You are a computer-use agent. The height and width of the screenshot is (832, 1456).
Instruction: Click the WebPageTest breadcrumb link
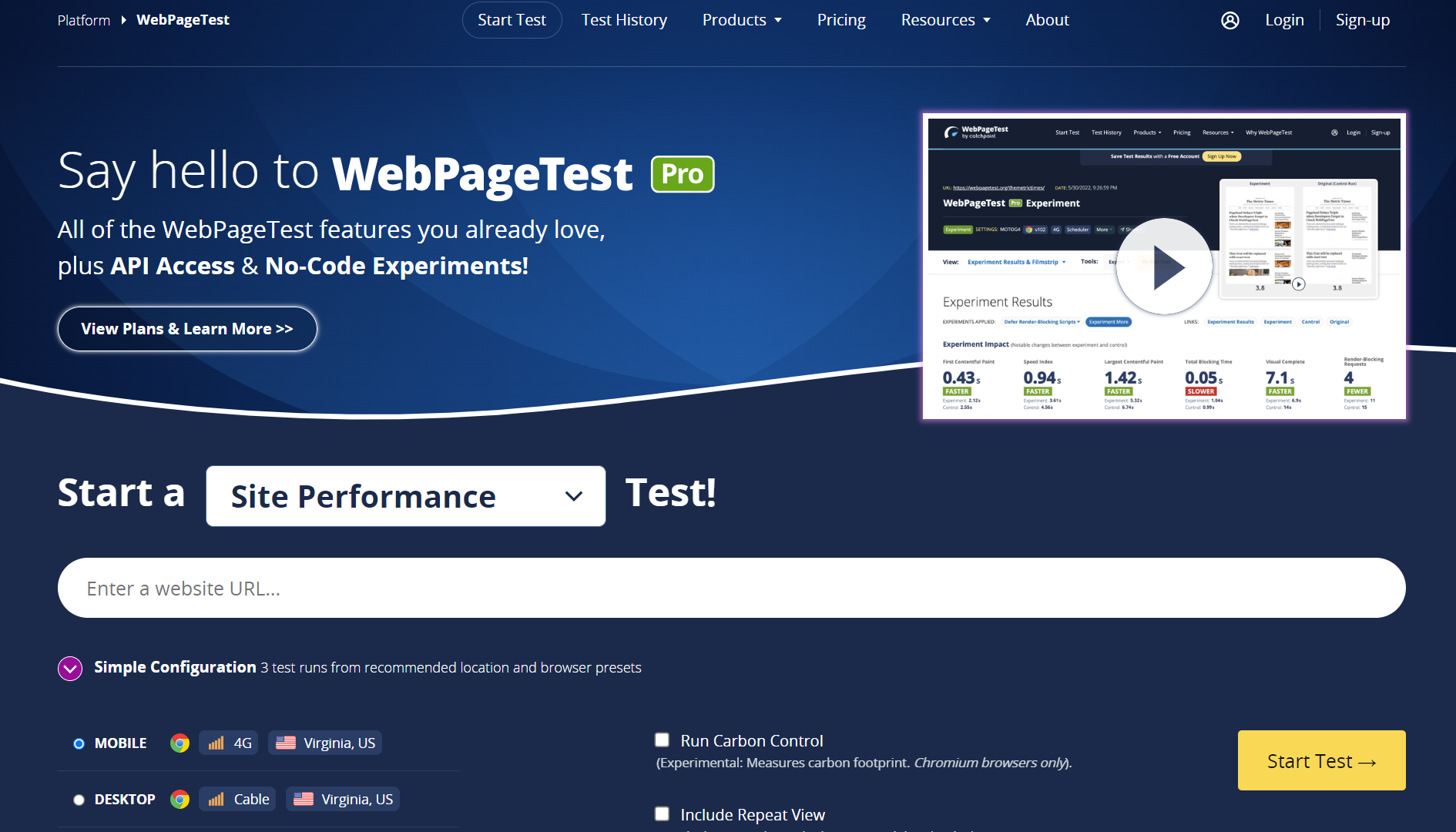[183, 20]
